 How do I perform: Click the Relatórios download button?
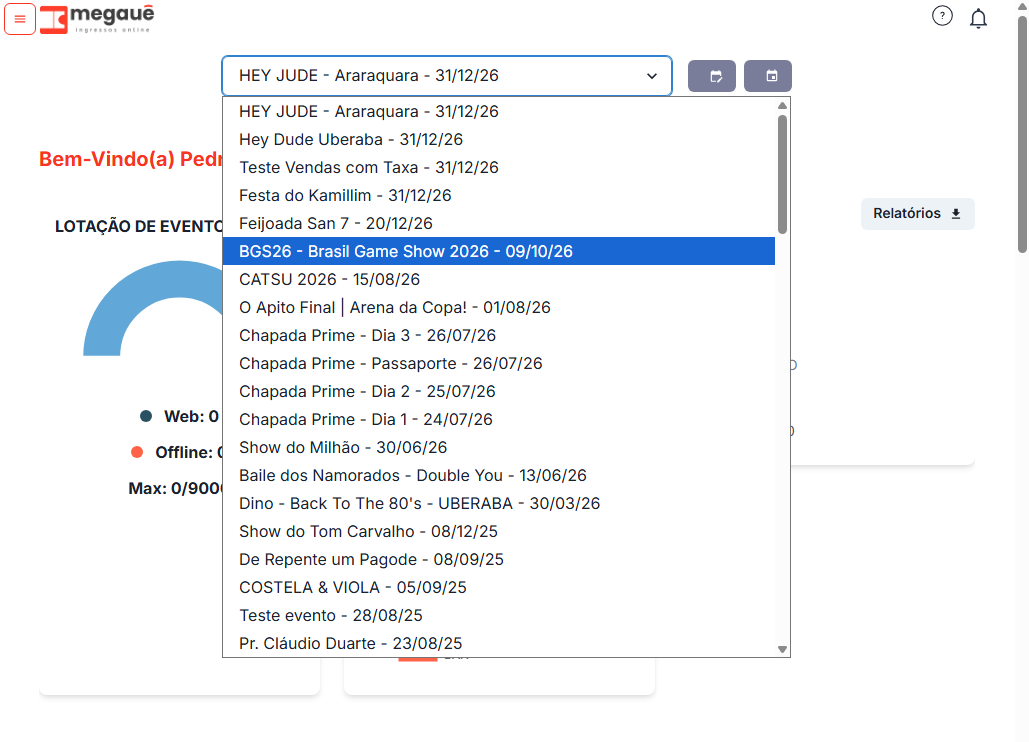point(917,214)
